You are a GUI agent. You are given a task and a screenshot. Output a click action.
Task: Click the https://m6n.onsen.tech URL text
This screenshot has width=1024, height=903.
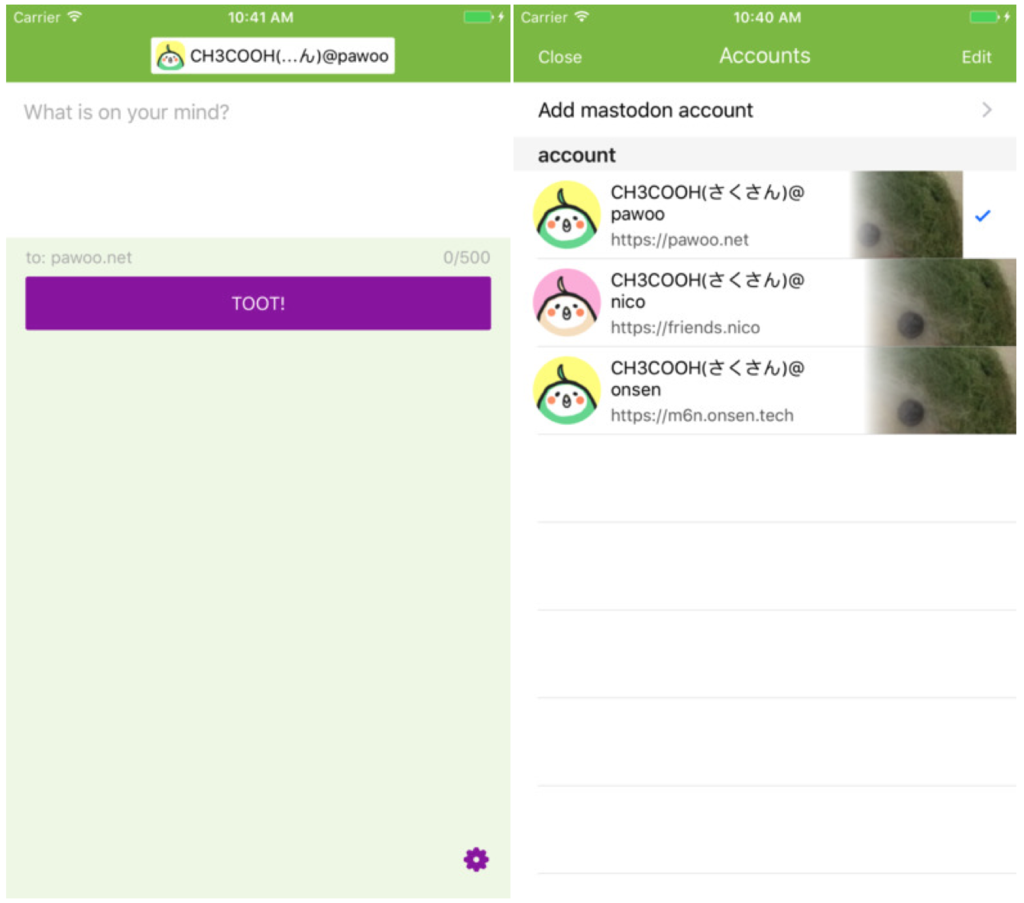pos(702,416)
